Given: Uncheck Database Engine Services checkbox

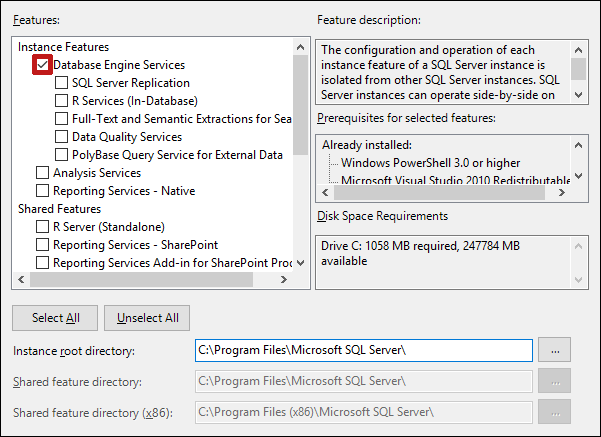Looking at the screenshot, I should pos(42,65).
